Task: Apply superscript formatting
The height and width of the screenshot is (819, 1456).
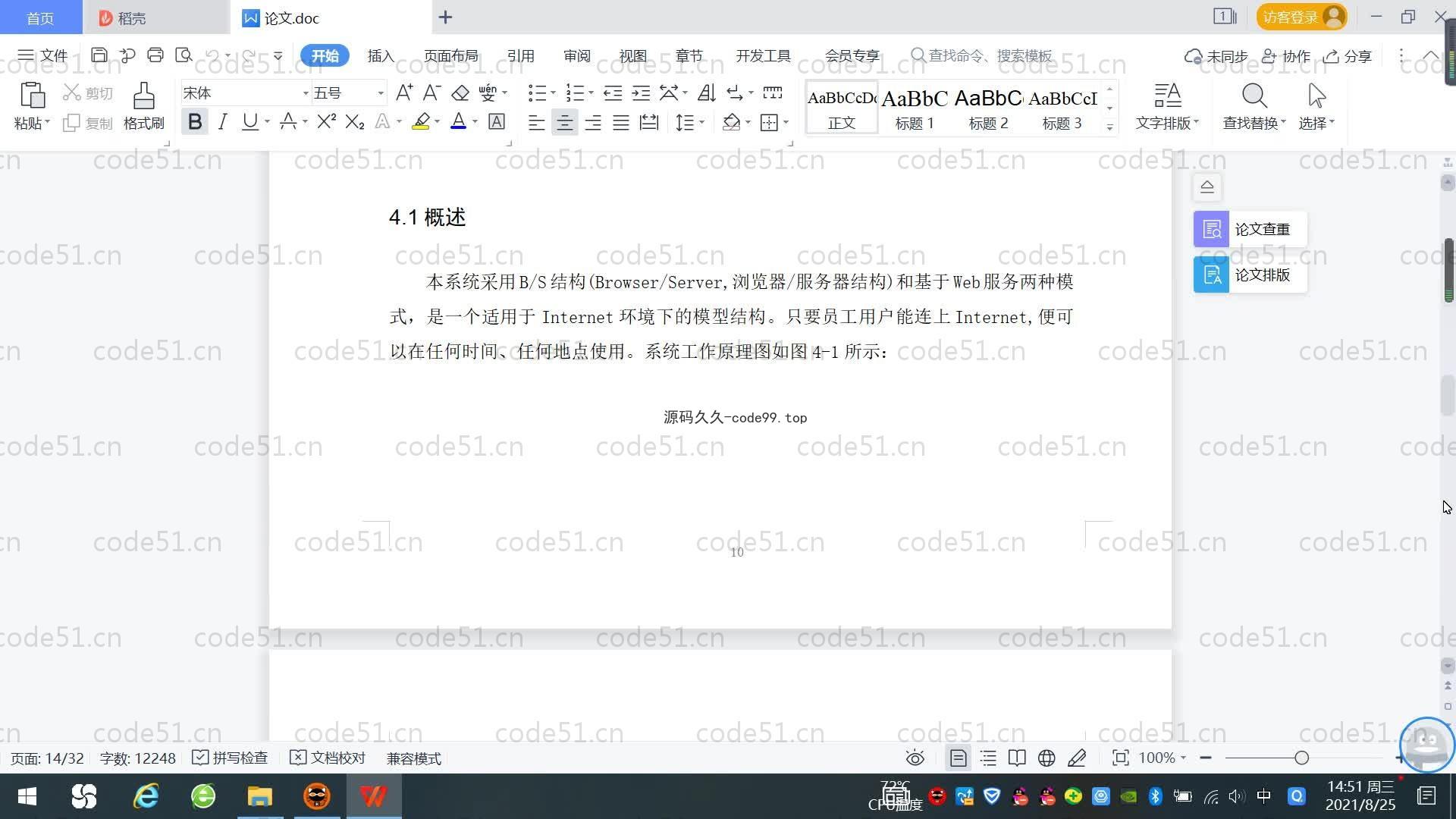Action: point(326,121)
